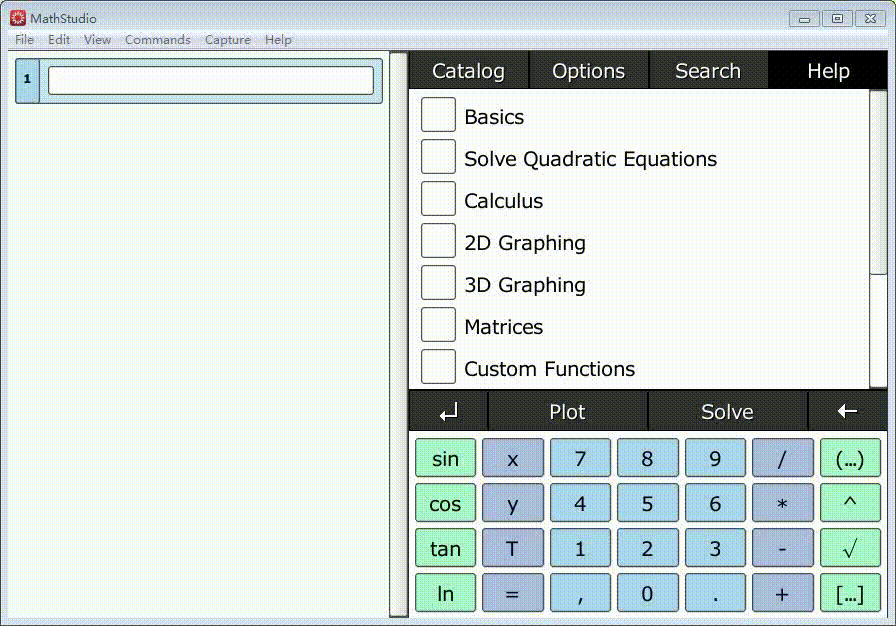896x626 pixels.
Task: Click the backspace arrow key
Action: click(847, 411)
